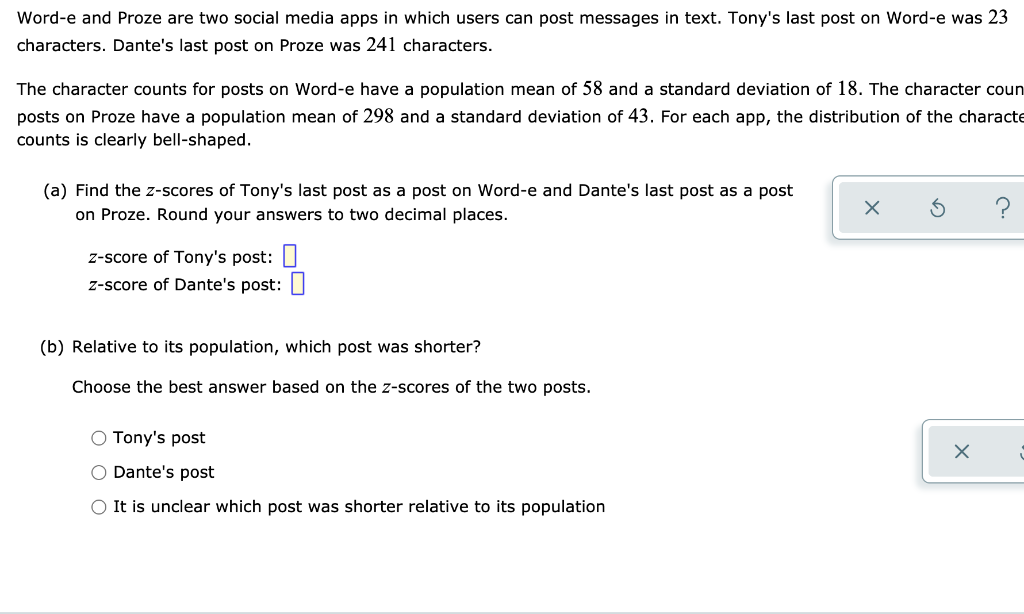Activate the question mark help button
This screenshot has width=1024, height=614.
click(1003, 207)
